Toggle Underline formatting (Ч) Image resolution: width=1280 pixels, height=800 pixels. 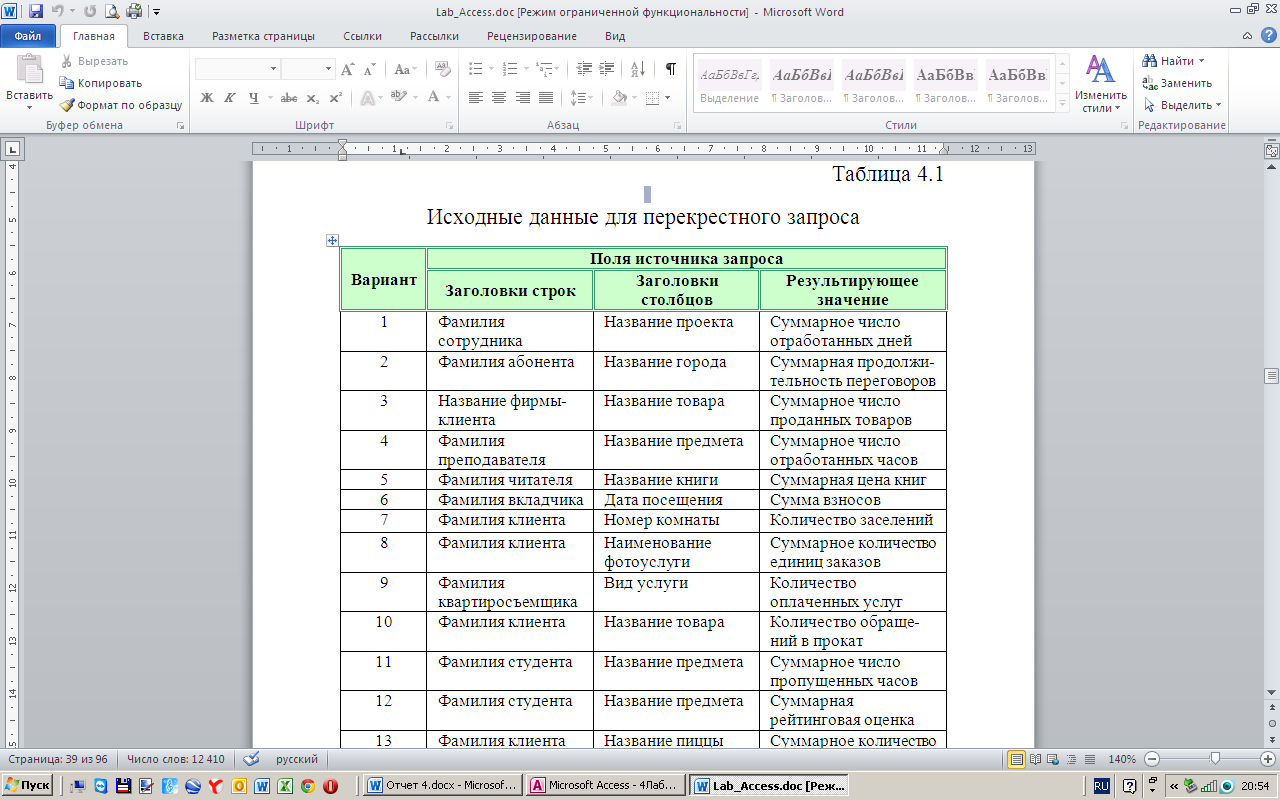point(254,98)
